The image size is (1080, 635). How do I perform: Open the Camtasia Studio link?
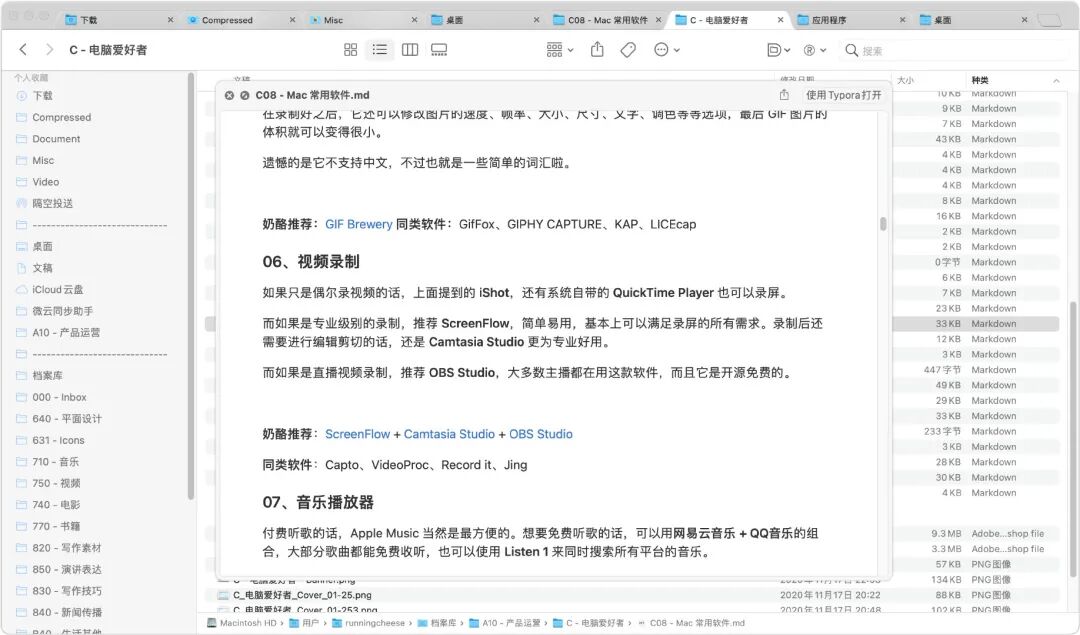click(449, 434)
